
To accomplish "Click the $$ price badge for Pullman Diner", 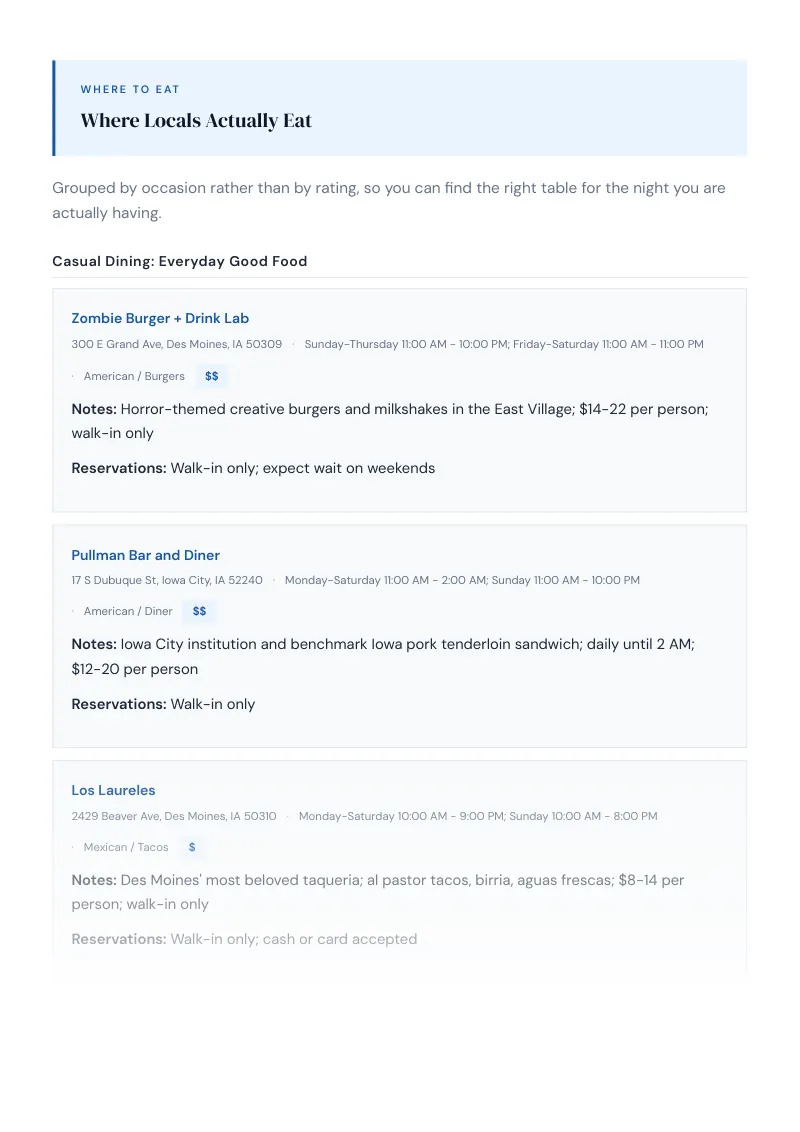I will tap(199, 611).
